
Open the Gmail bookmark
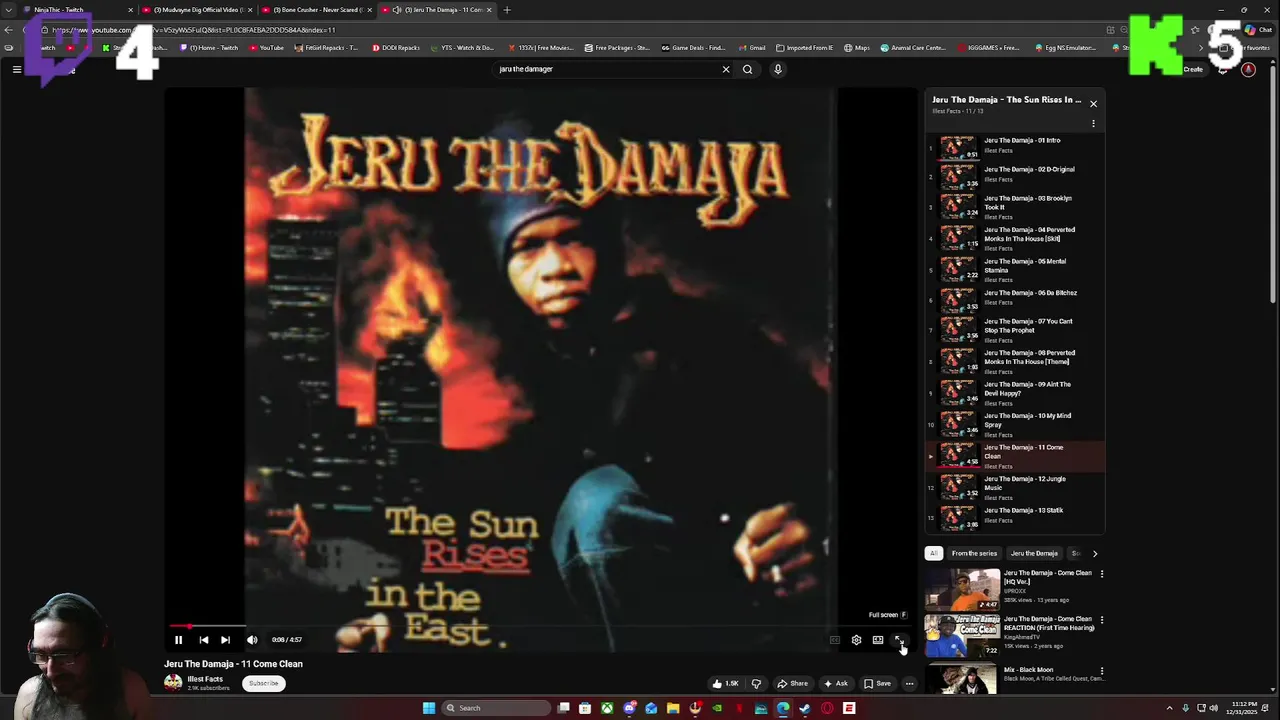click(x=752, y=48)
